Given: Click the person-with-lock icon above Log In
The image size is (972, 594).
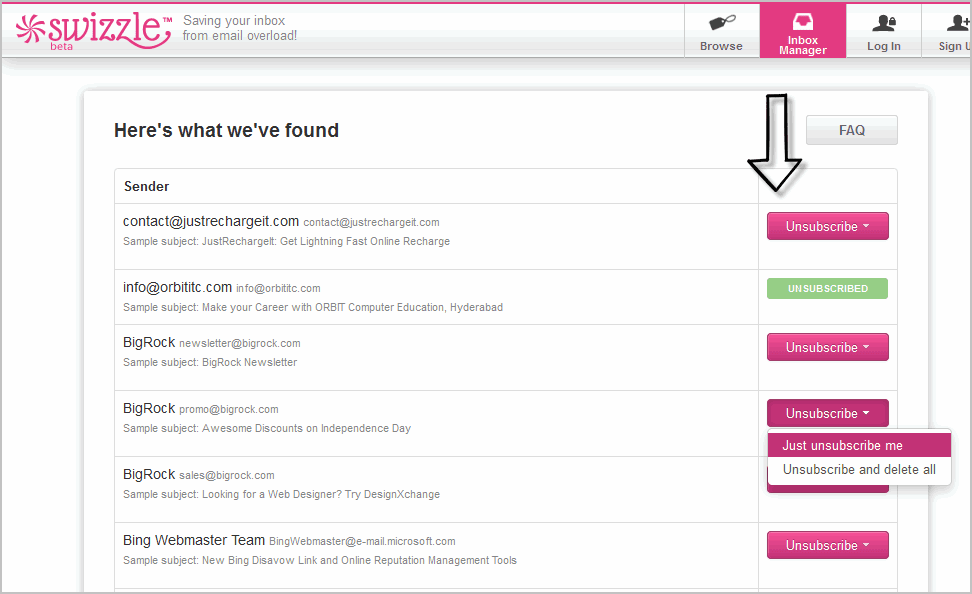Looking at the screenshot, I should 883,20.
